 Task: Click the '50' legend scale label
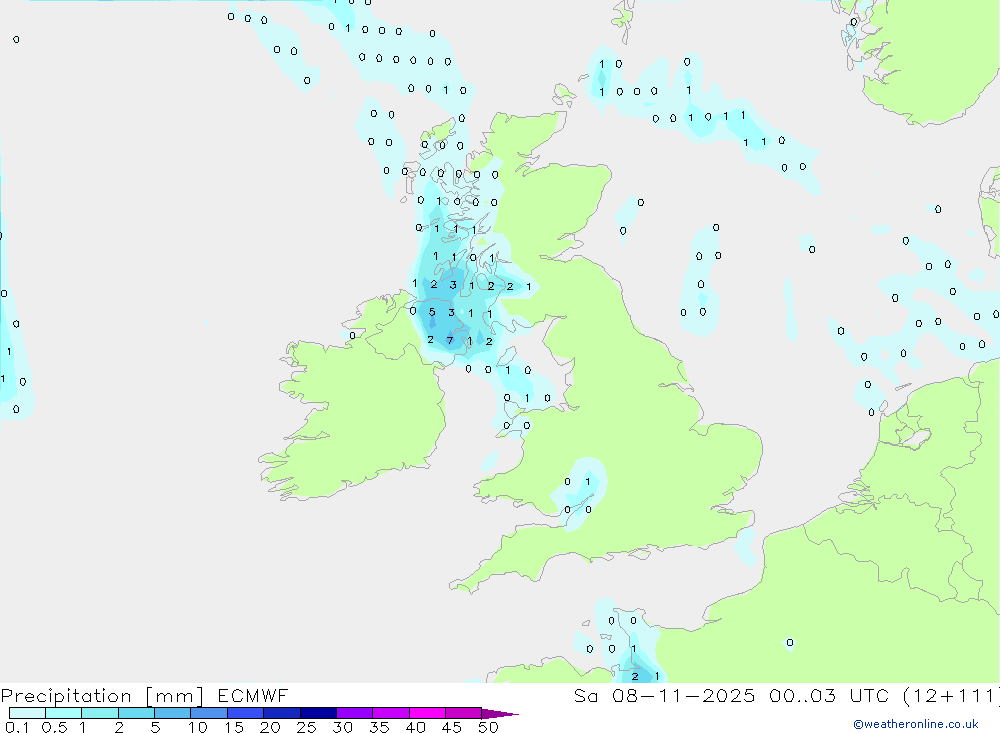pos(488,727)
